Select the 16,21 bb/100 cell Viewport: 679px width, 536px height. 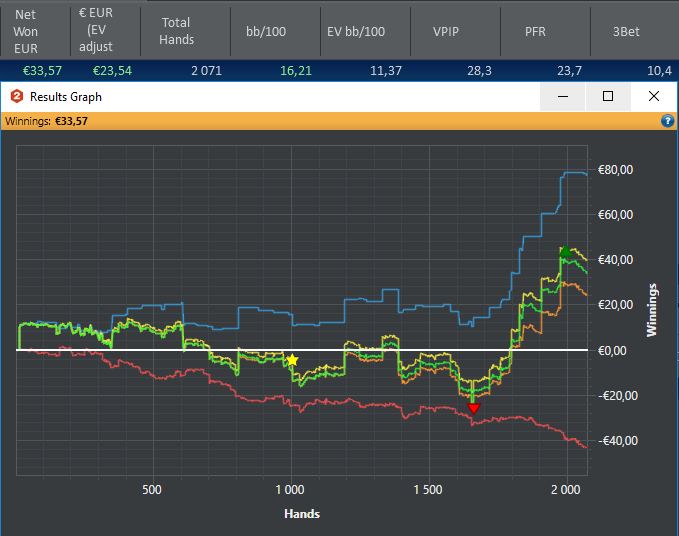click(x=296, y=71)
